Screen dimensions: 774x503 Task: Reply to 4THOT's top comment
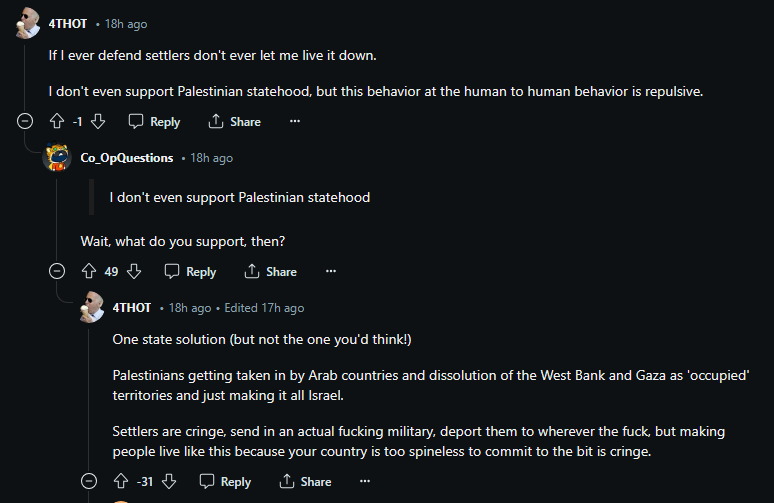(154, 122)
